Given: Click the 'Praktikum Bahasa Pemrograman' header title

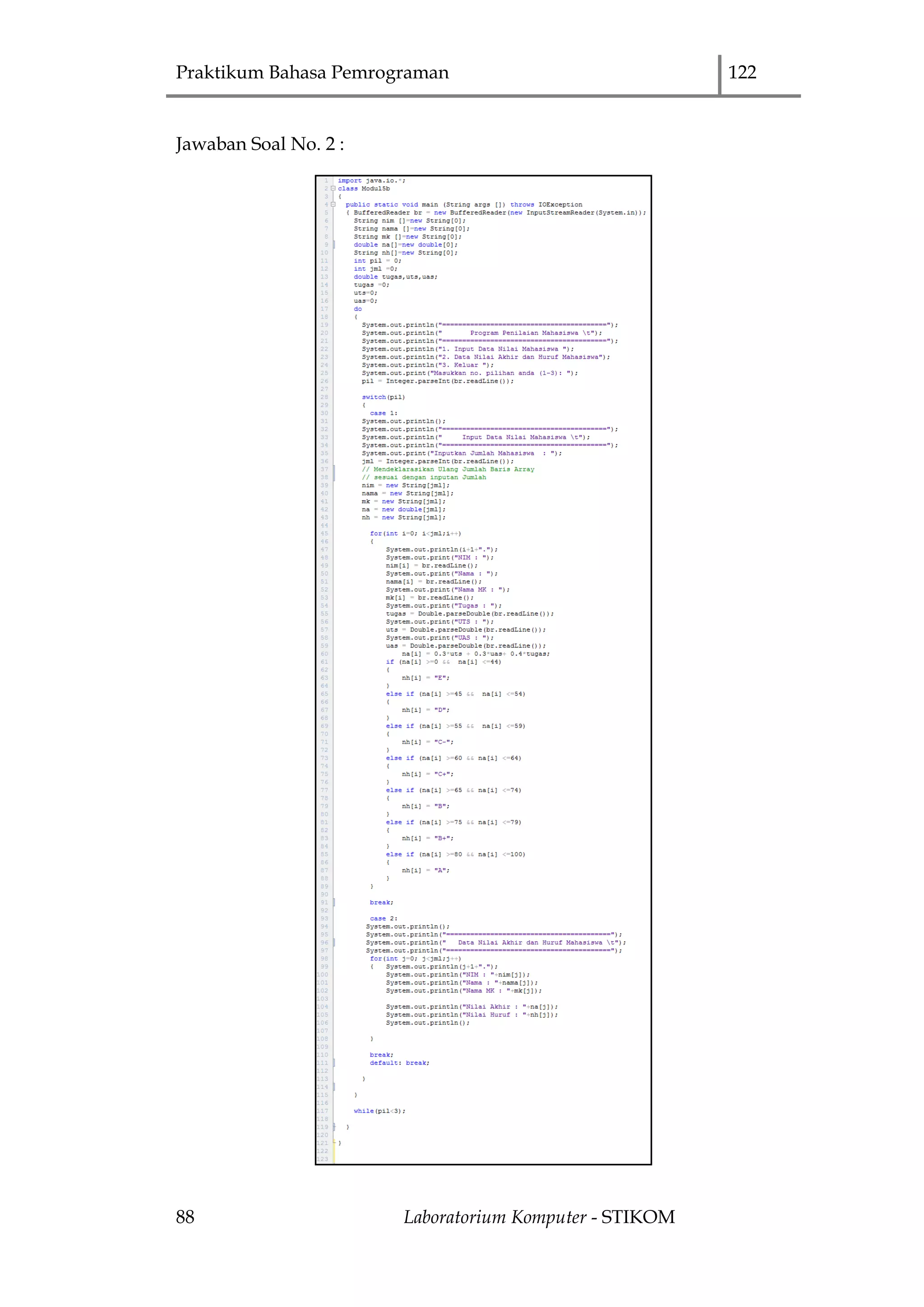Looking at the screenshot, I should click(312, 72).
